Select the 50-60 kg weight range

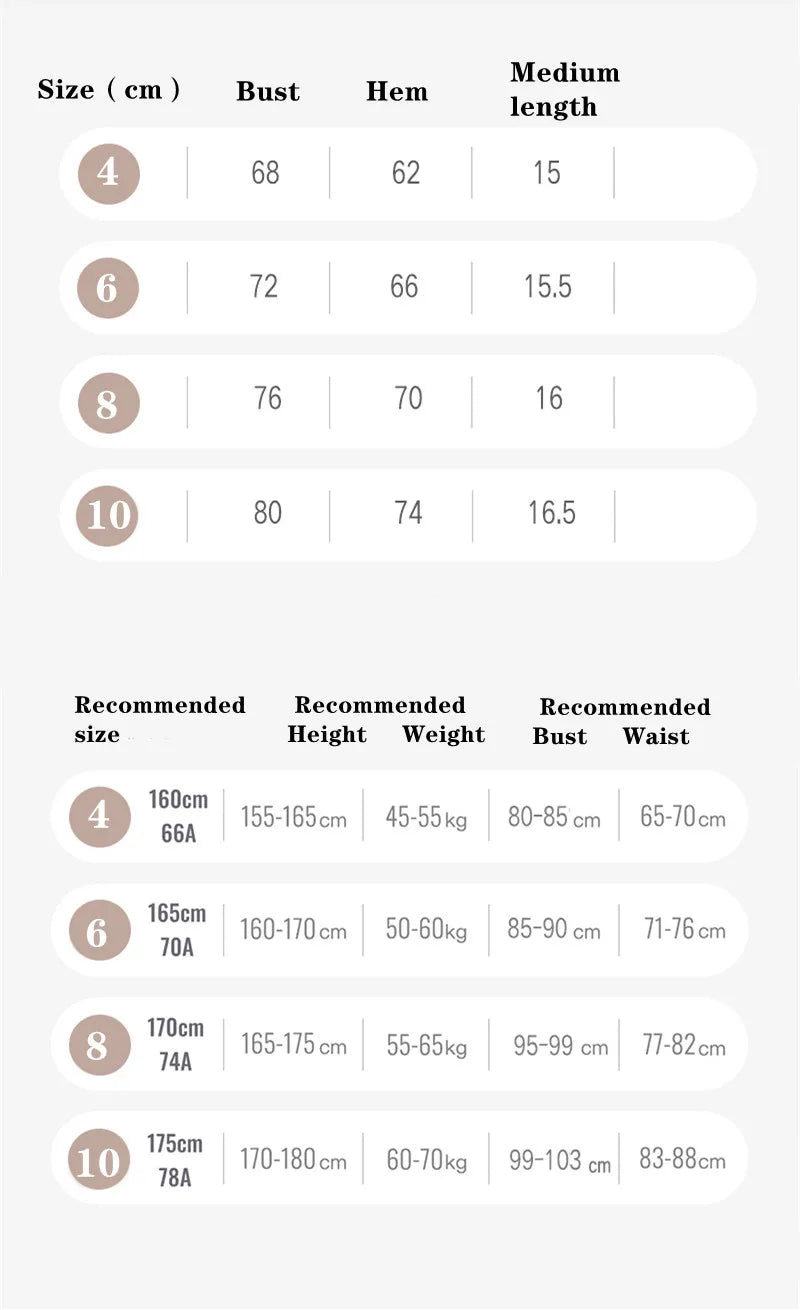point(426,931)
